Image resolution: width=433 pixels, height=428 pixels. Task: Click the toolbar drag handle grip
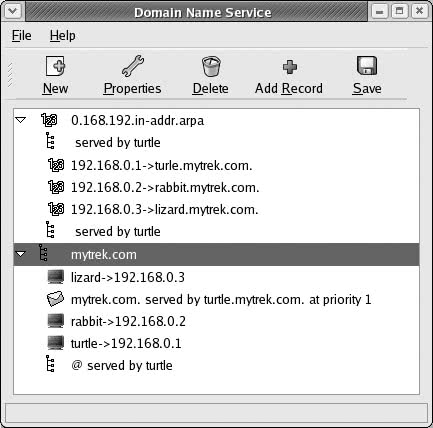point(10,75)
